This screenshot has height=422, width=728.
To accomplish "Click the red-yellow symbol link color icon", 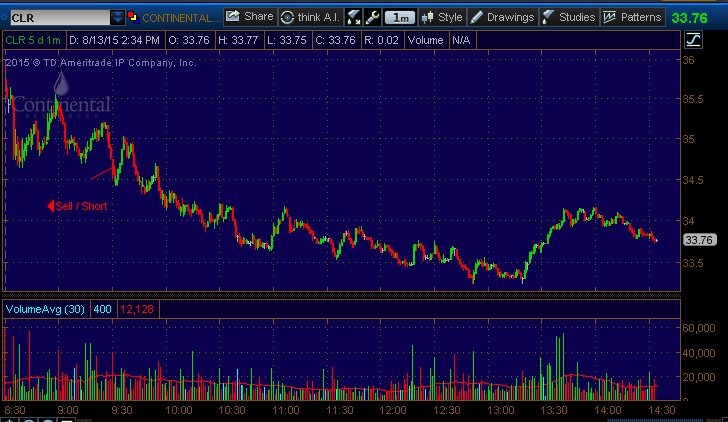I will (133, 18).
